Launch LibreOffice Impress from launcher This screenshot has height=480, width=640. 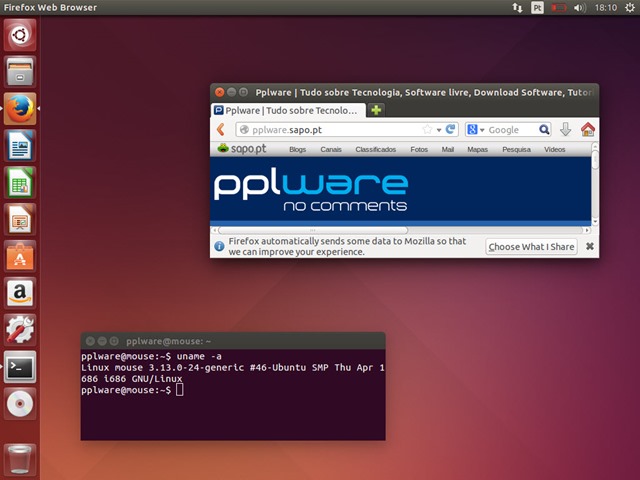20,219
